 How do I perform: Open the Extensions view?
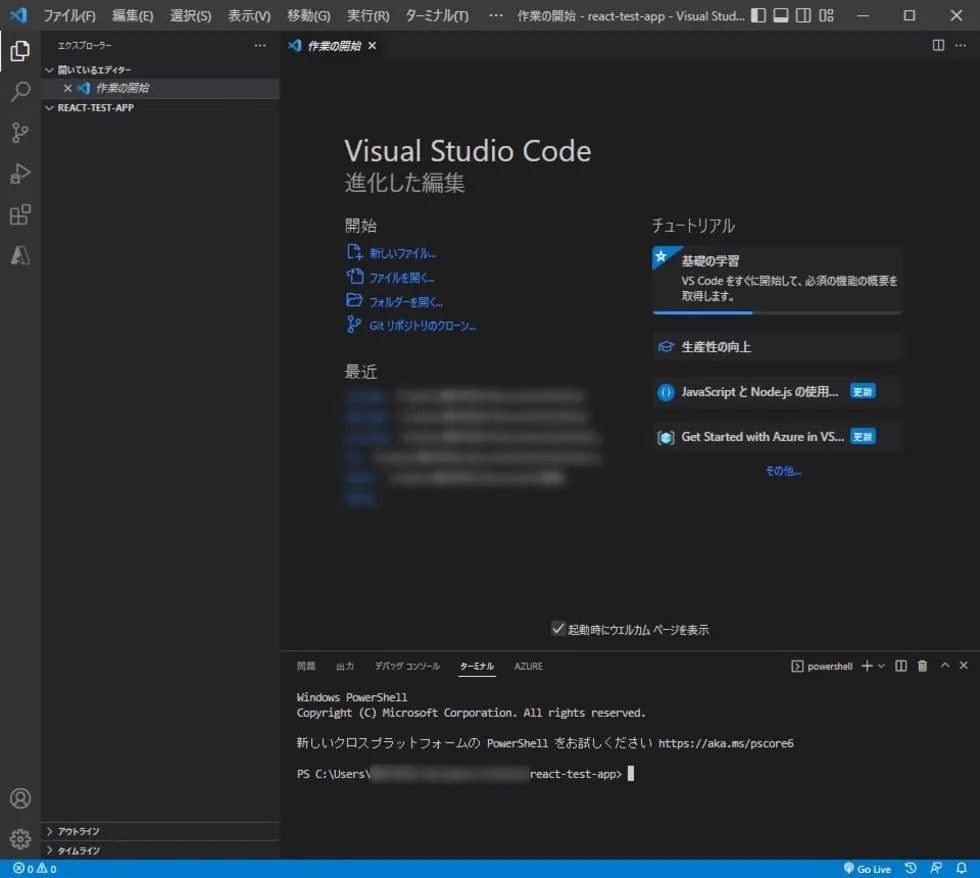coord(20,214)
